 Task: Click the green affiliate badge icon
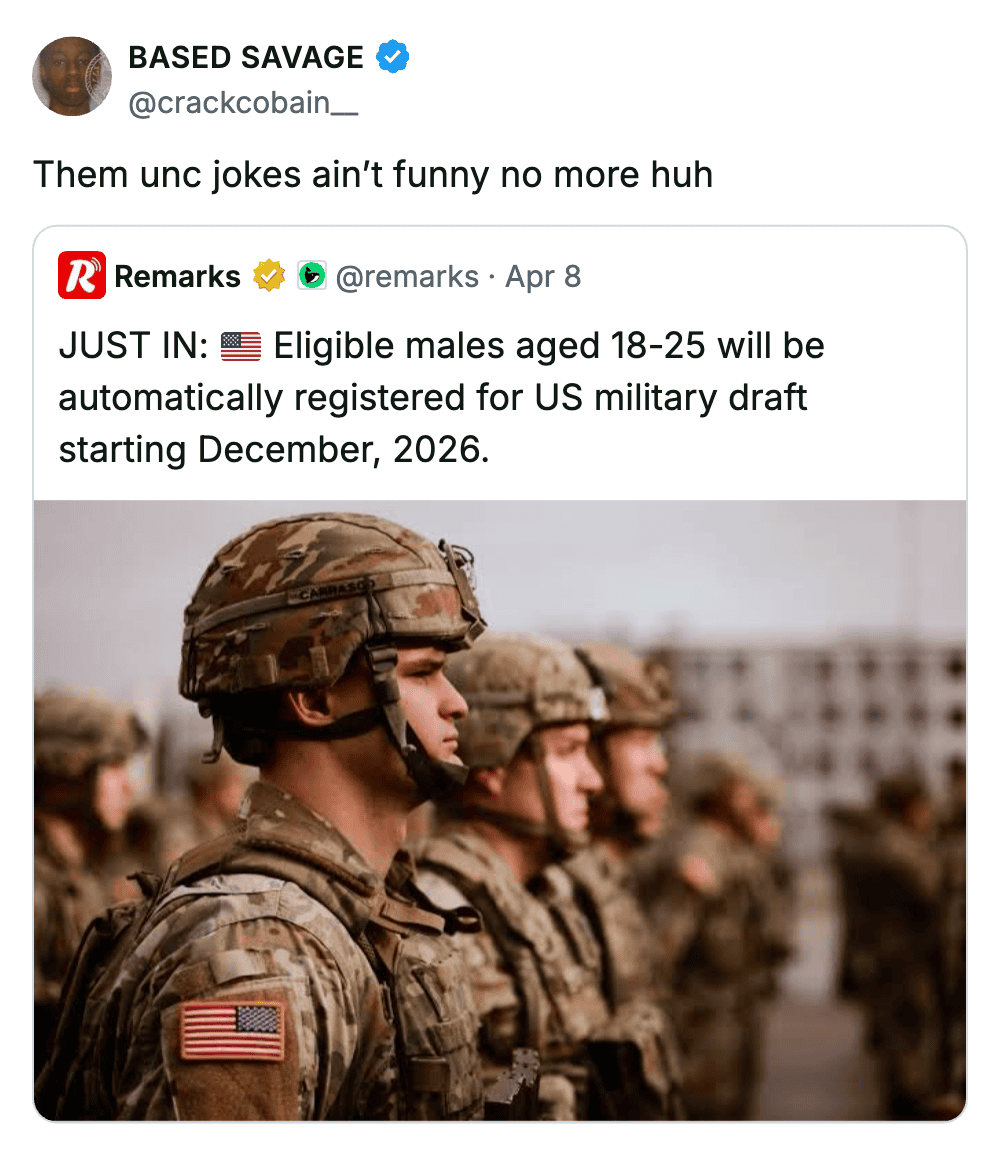[312, 276]
